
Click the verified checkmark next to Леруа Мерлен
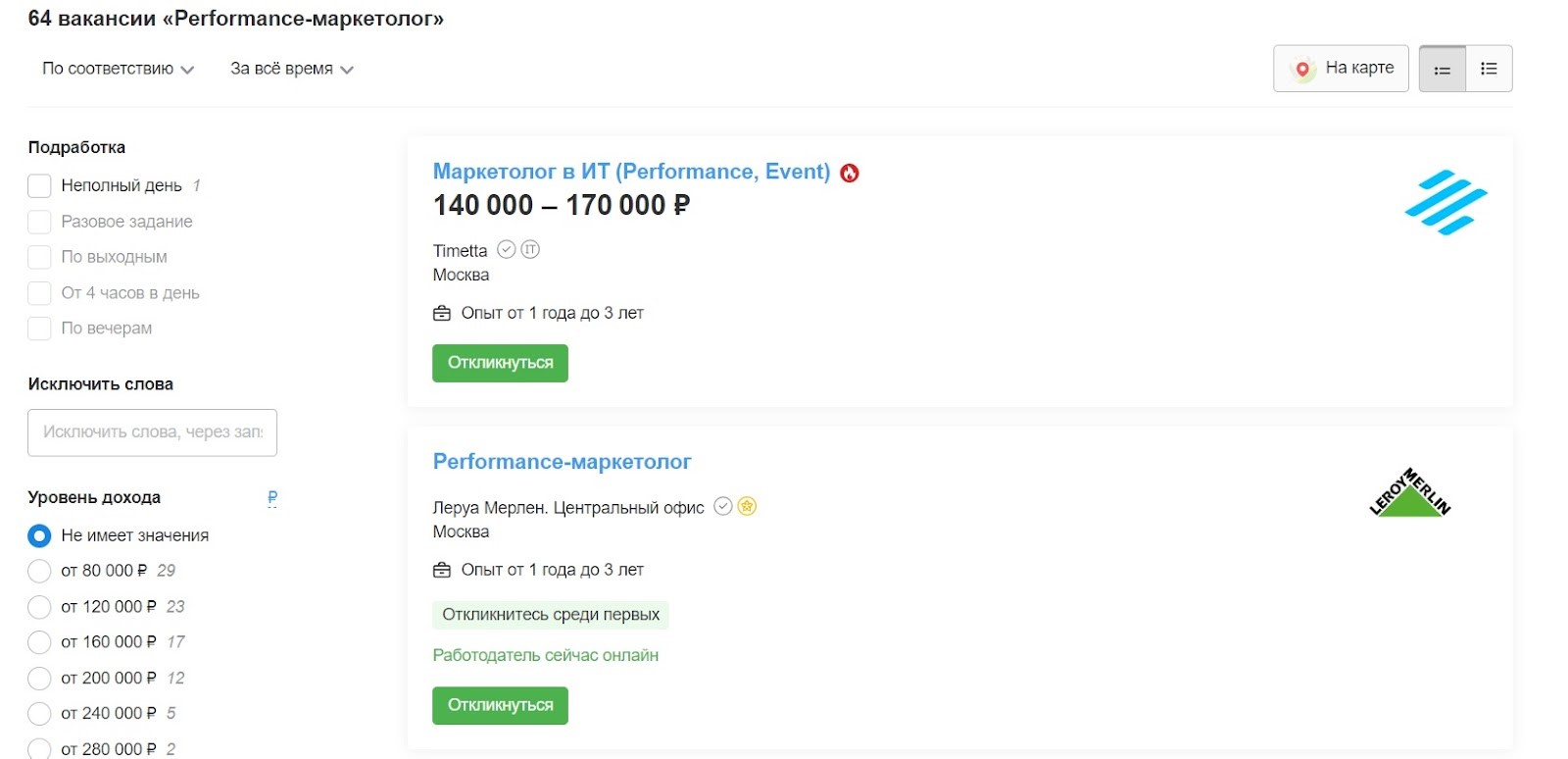[723, 506]
